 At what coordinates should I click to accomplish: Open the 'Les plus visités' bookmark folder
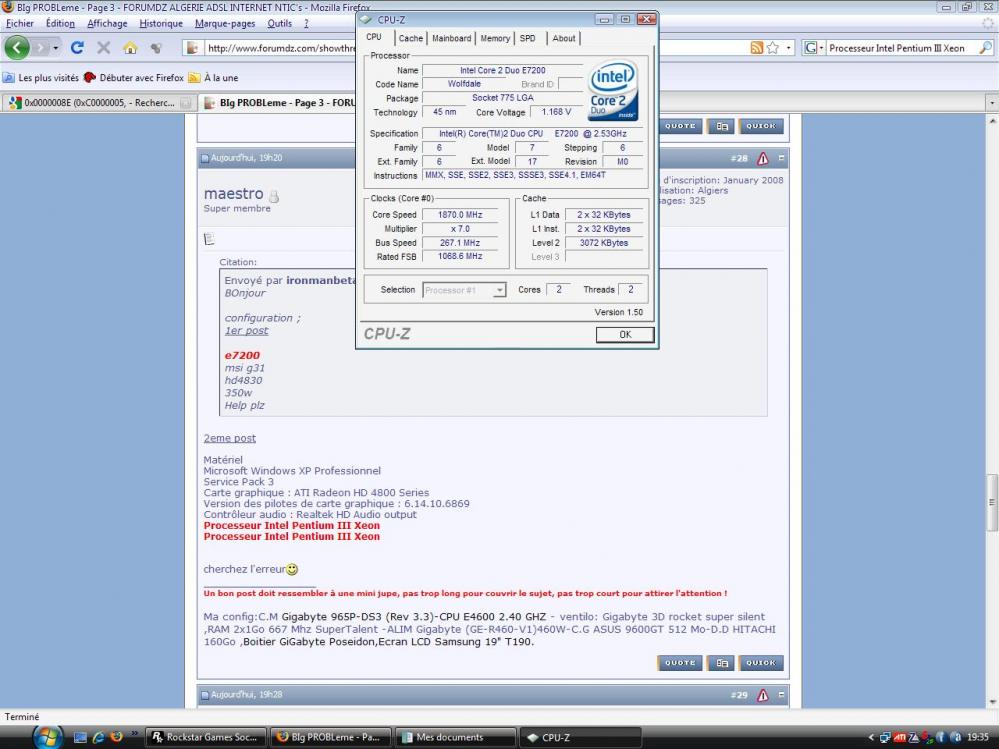41,78
